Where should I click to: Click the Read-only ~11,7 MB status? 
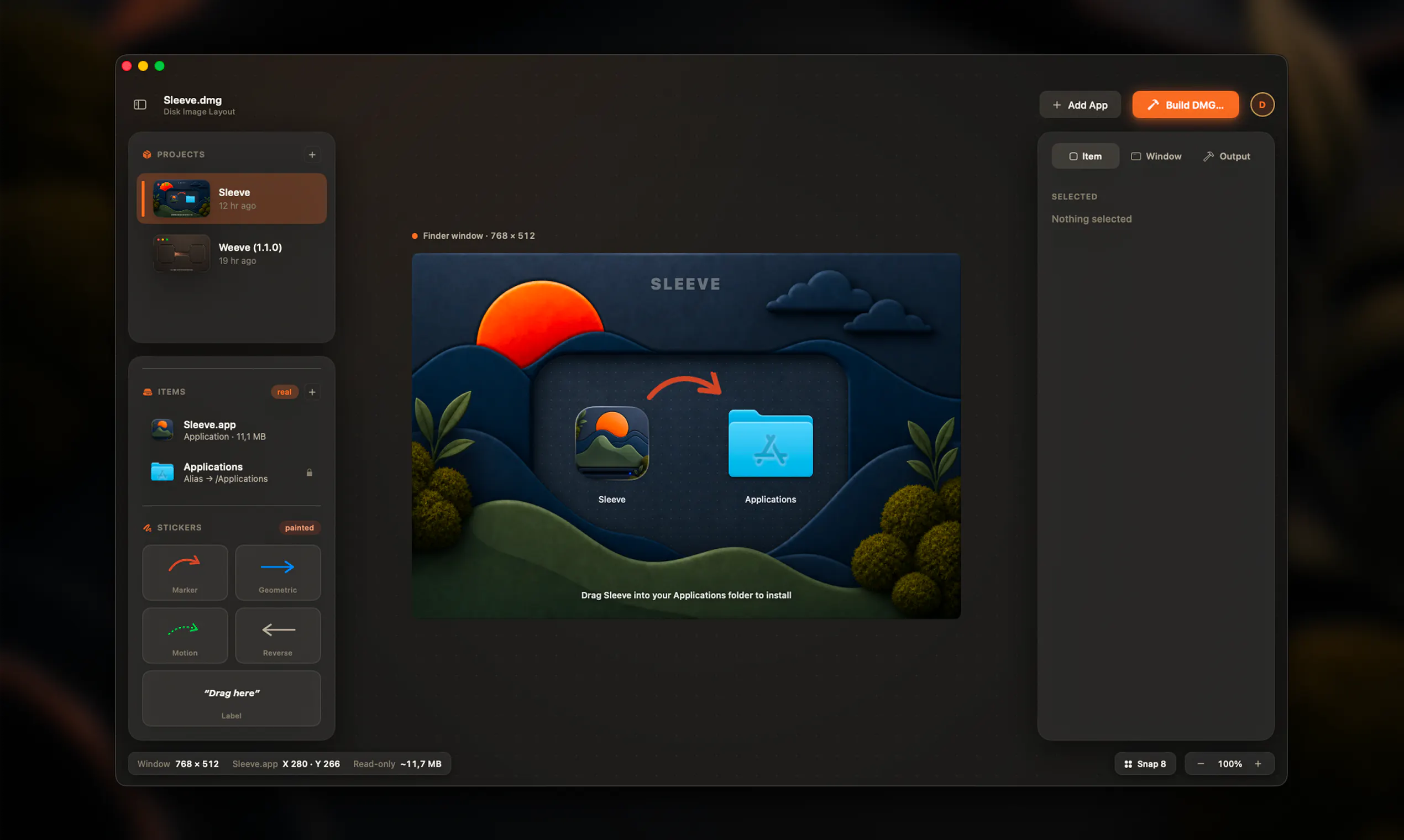coord(397,764)
